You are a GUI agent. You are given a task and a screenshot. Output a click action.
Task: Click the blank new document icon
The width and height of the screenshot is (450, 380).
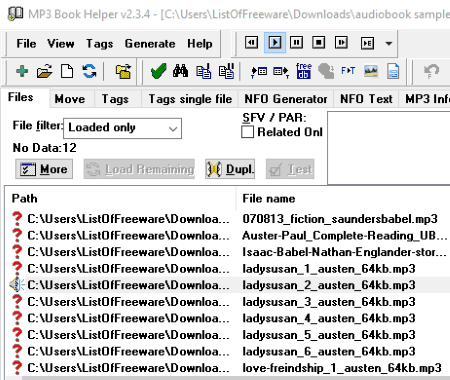coord(67,71)
